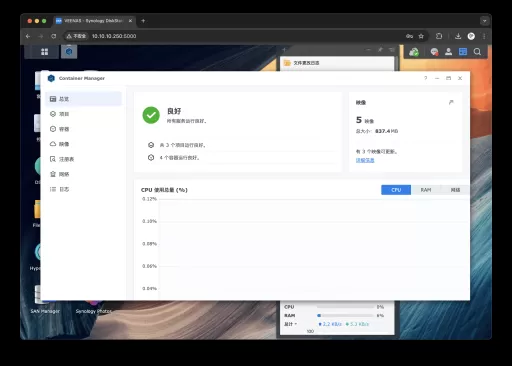
Task: Click the Container Manager icon in DSM taskbar
Action: pos(69,52)
